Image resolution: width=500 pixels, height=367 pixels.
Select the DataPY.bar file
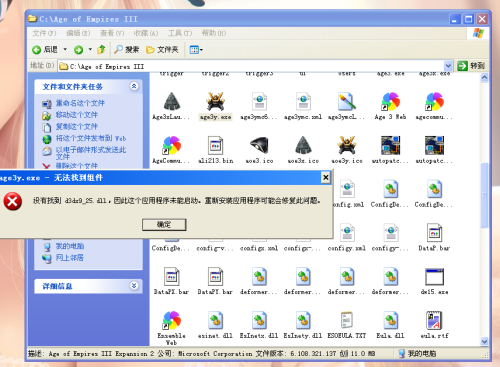215,281
